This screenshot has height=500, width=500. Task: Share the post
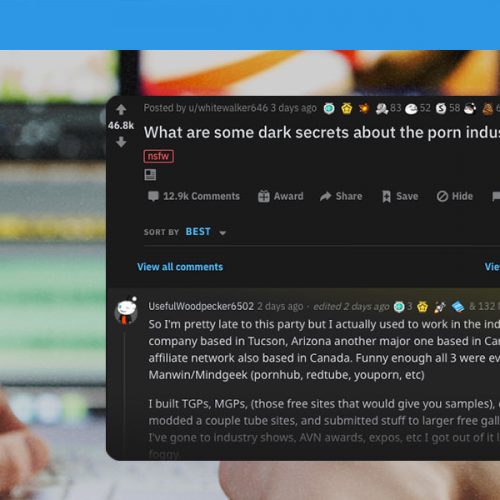[x=341, y=196]
